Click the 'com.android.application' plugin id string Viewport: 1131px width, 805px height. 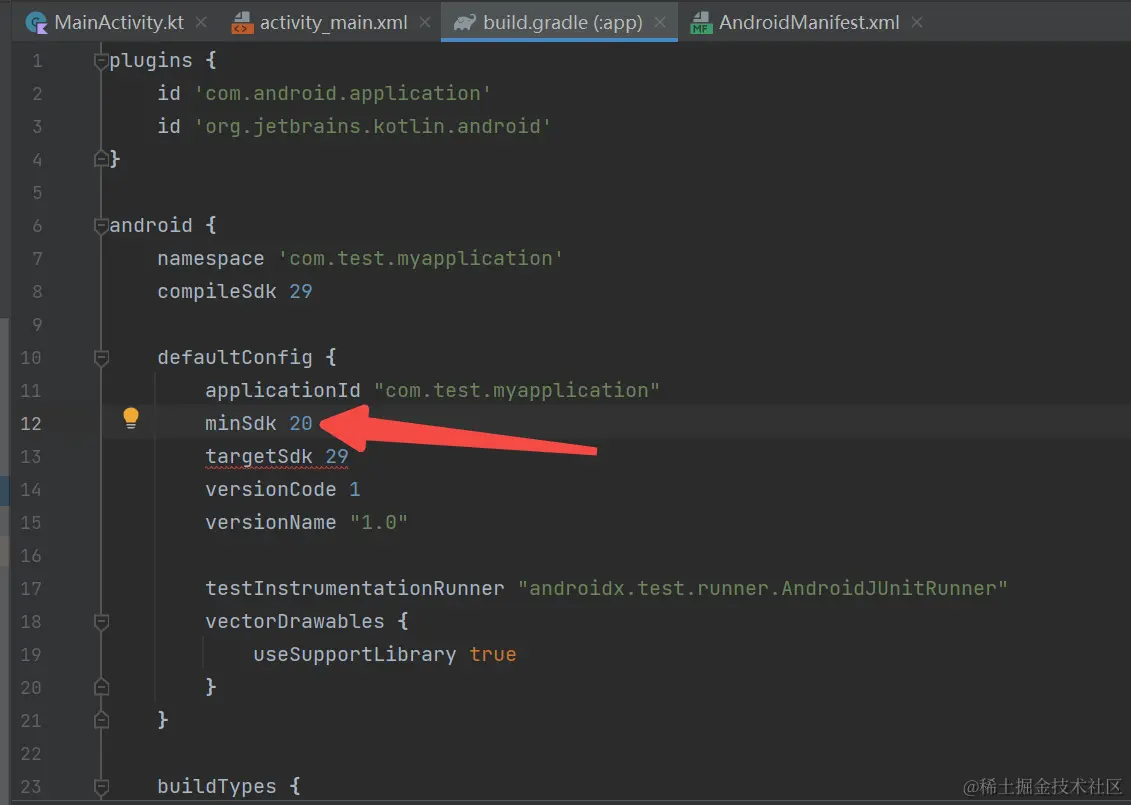click(x=343, y=93)
